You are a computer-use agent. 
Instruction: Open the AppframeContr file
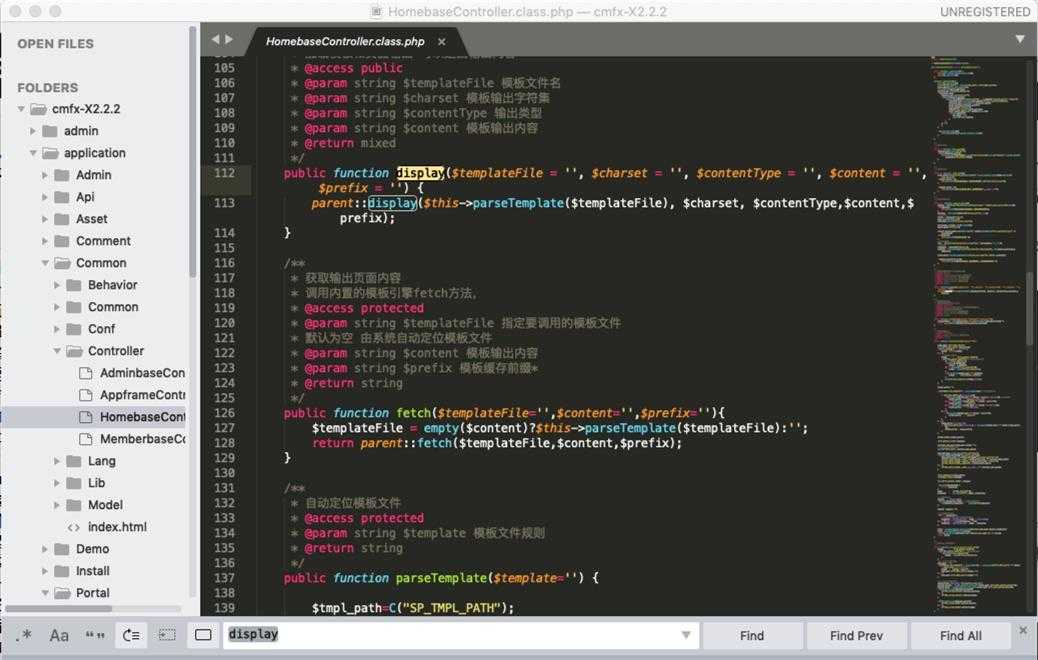[142, 395]
